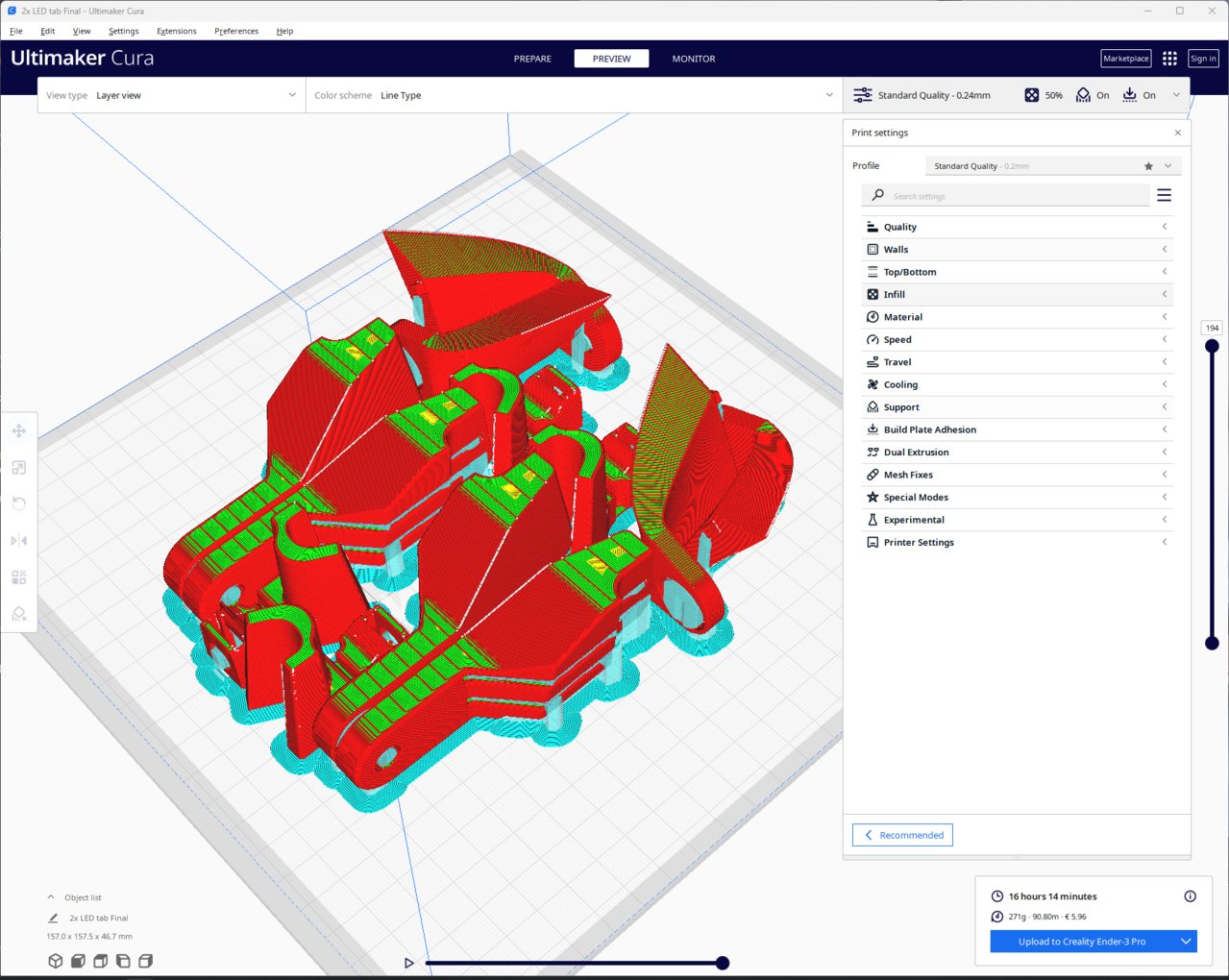Viewport: 1229px width, 980px height.
Task: Switch to the Monitor stage
Action: (x=694, y=59)
